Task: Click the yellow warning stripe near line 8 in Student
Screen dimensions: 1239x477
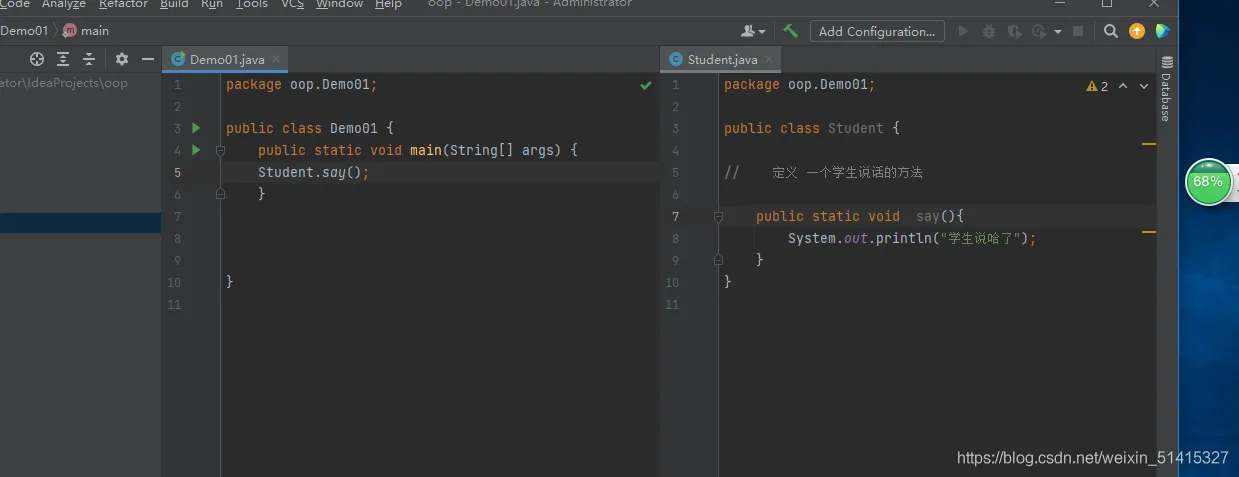Action: pyautogui.click(x=1148, y=232)
